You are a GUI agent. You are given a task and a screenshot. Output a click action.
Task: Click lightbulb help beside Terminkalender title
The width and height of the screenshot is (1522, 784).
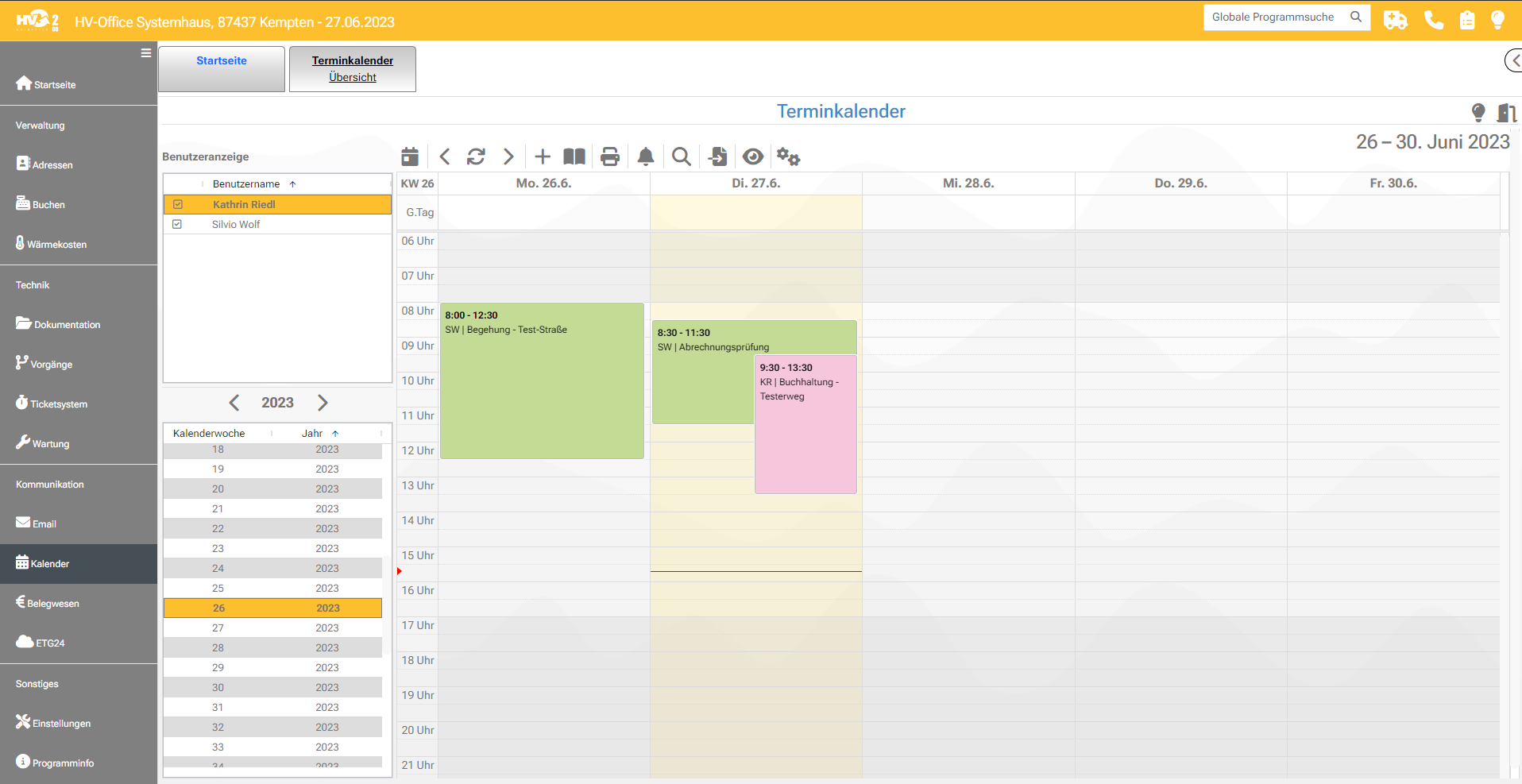[x=1478, y=113]
